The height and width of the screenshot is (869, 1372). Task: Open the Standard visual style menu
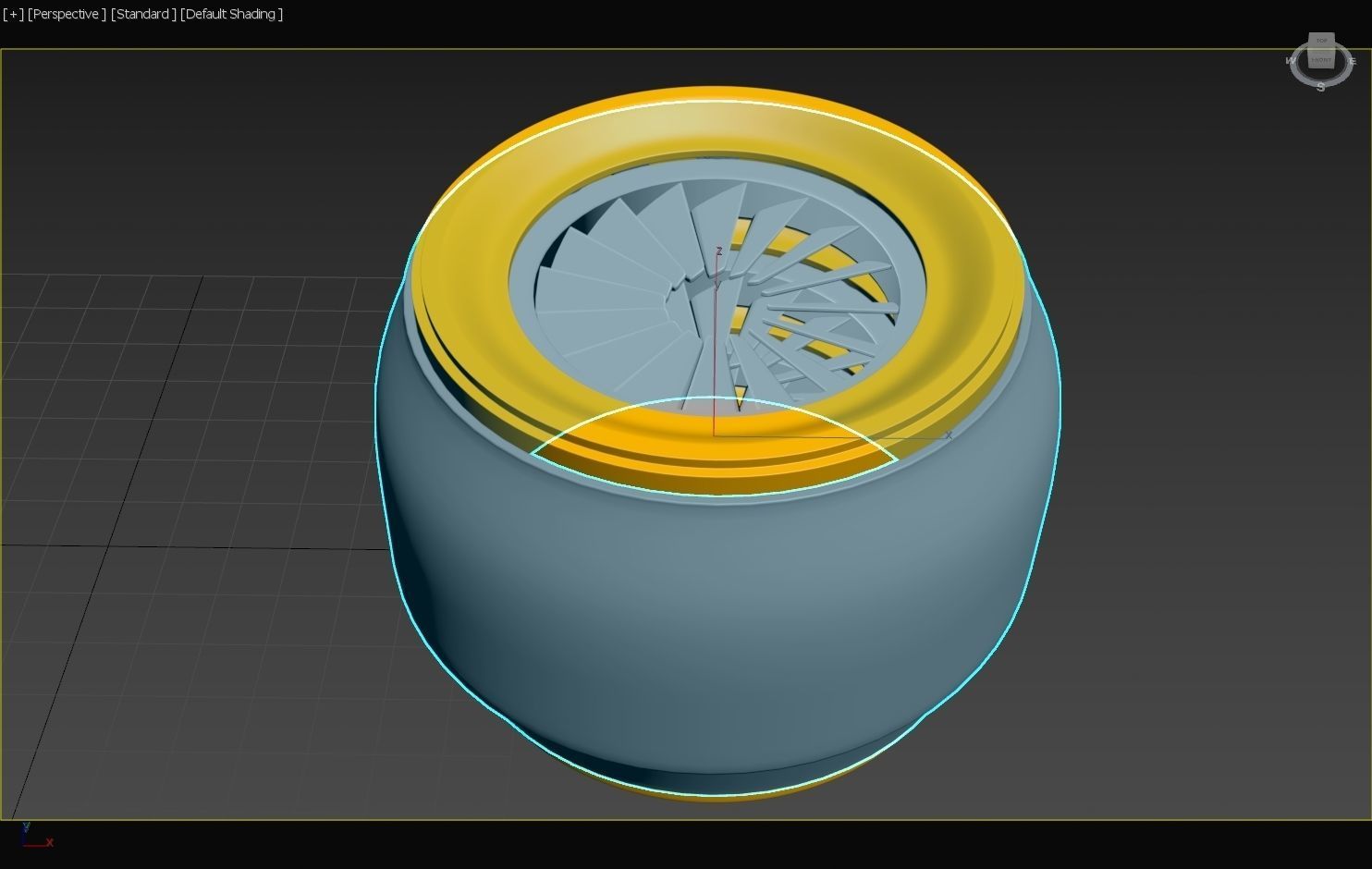[x=143, y=14]
